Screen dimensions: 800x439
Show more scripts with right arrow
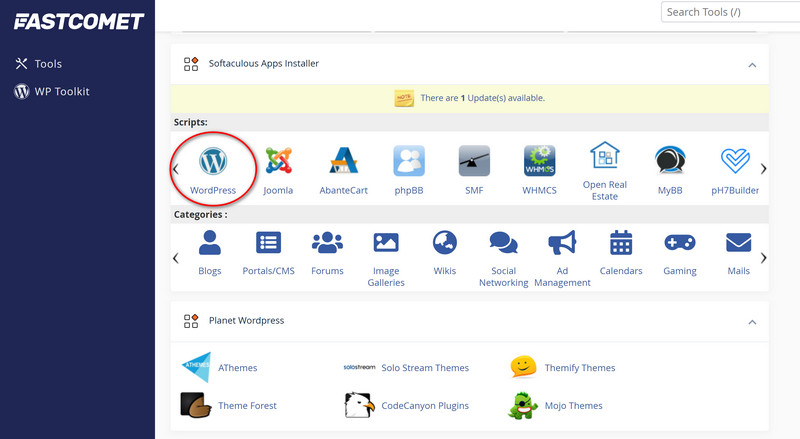pyautogui.click(x=763, y=169)
